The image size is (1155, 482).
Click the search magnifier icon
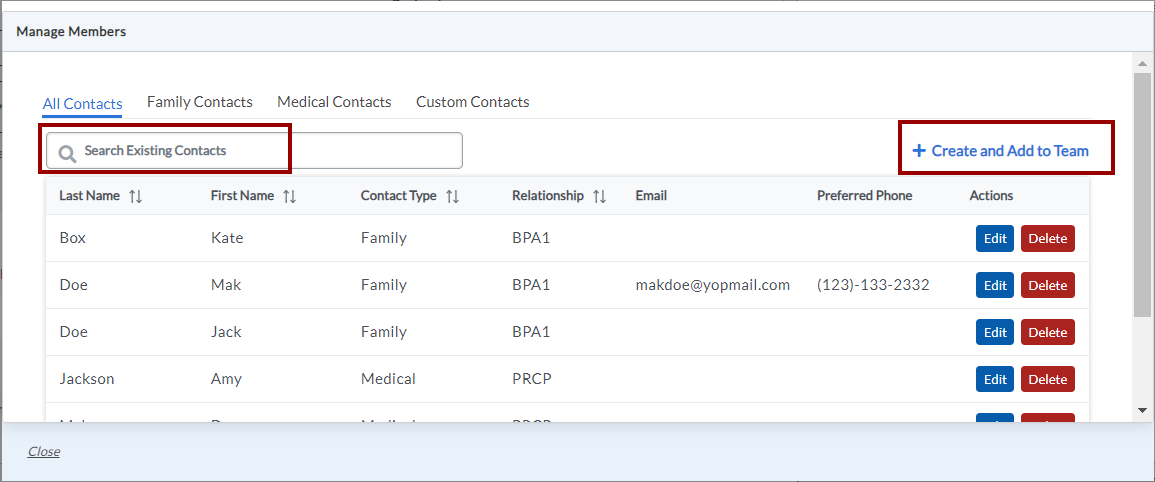pyautogui.click(x=67, y=152)
